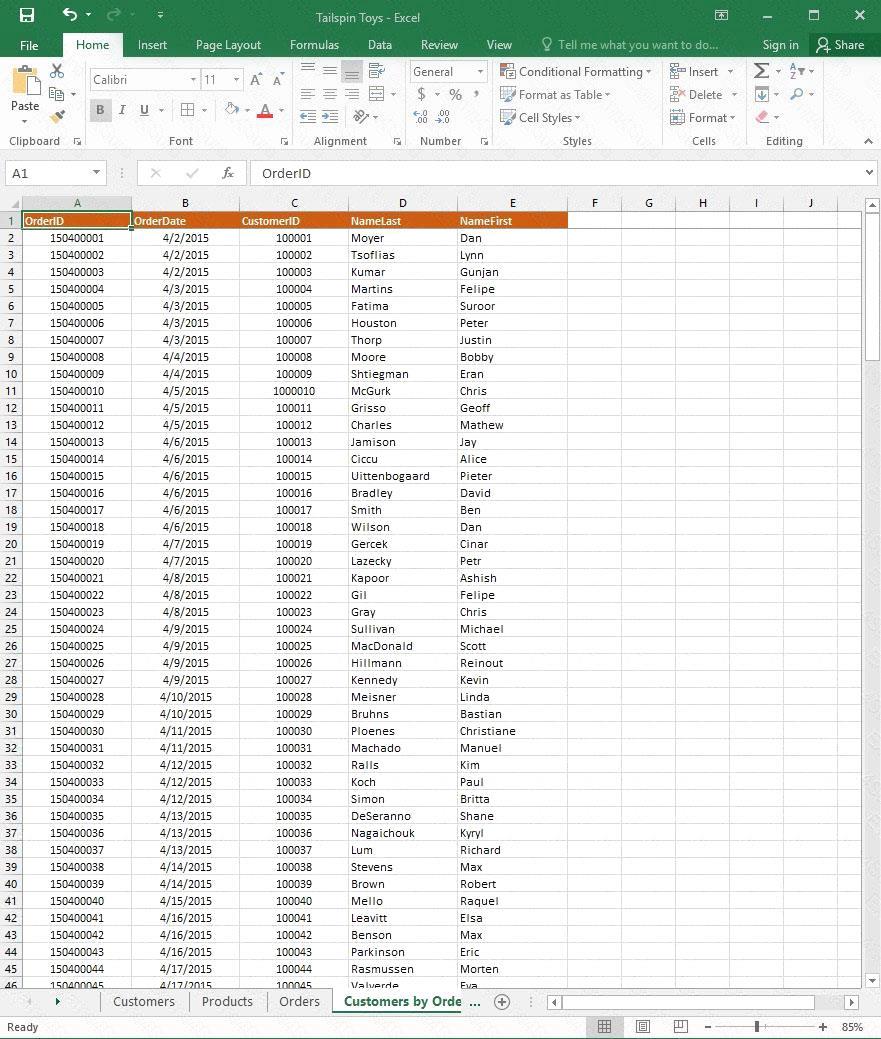Open the font size dropdown

[236, 80]
